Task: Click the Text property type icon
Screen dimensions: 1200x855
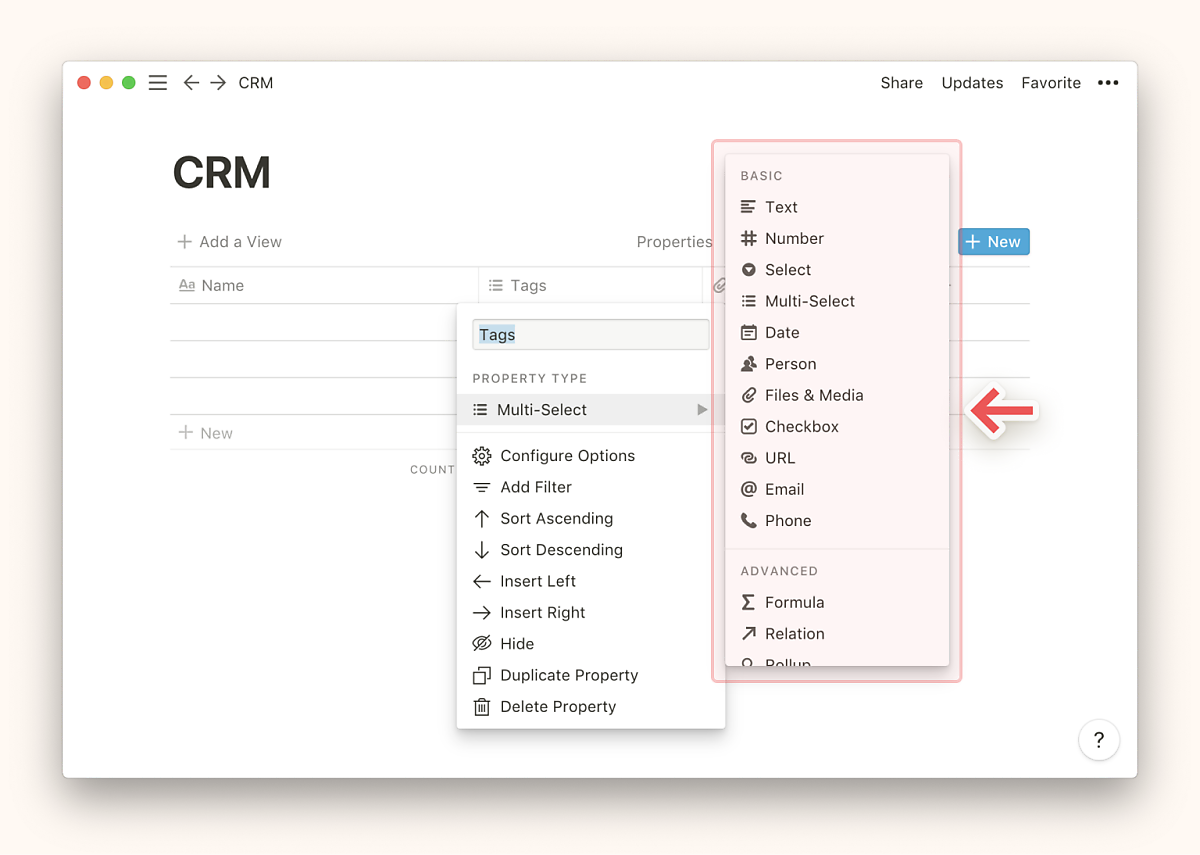Action: [748, 207]
